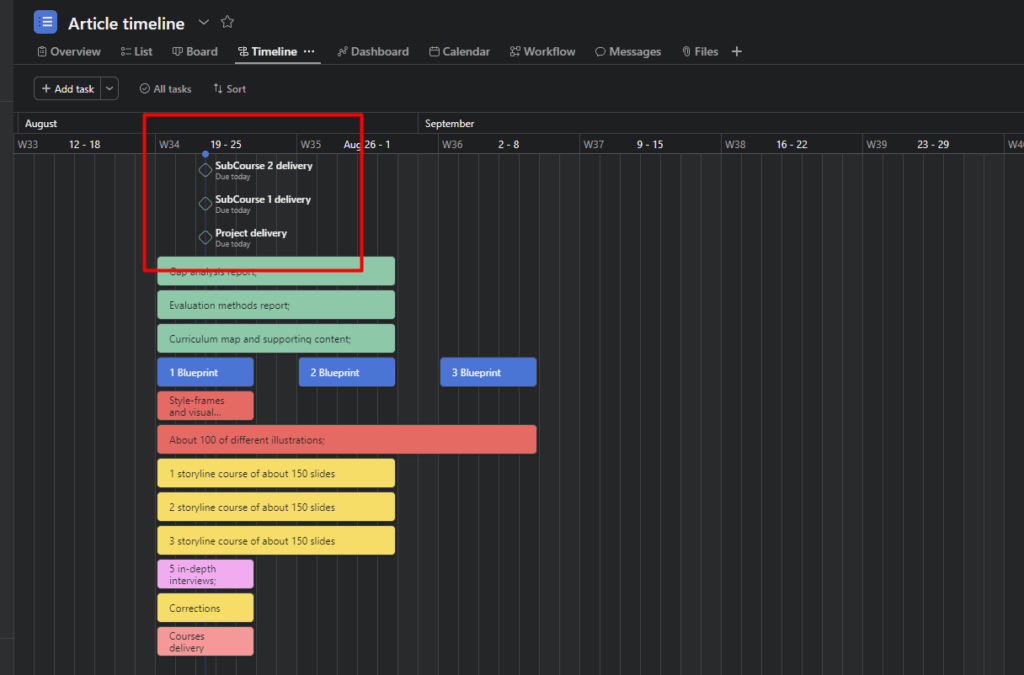Open the project title dropdown chevron
The image size is (1024, 675).
[x=204, y=22]
